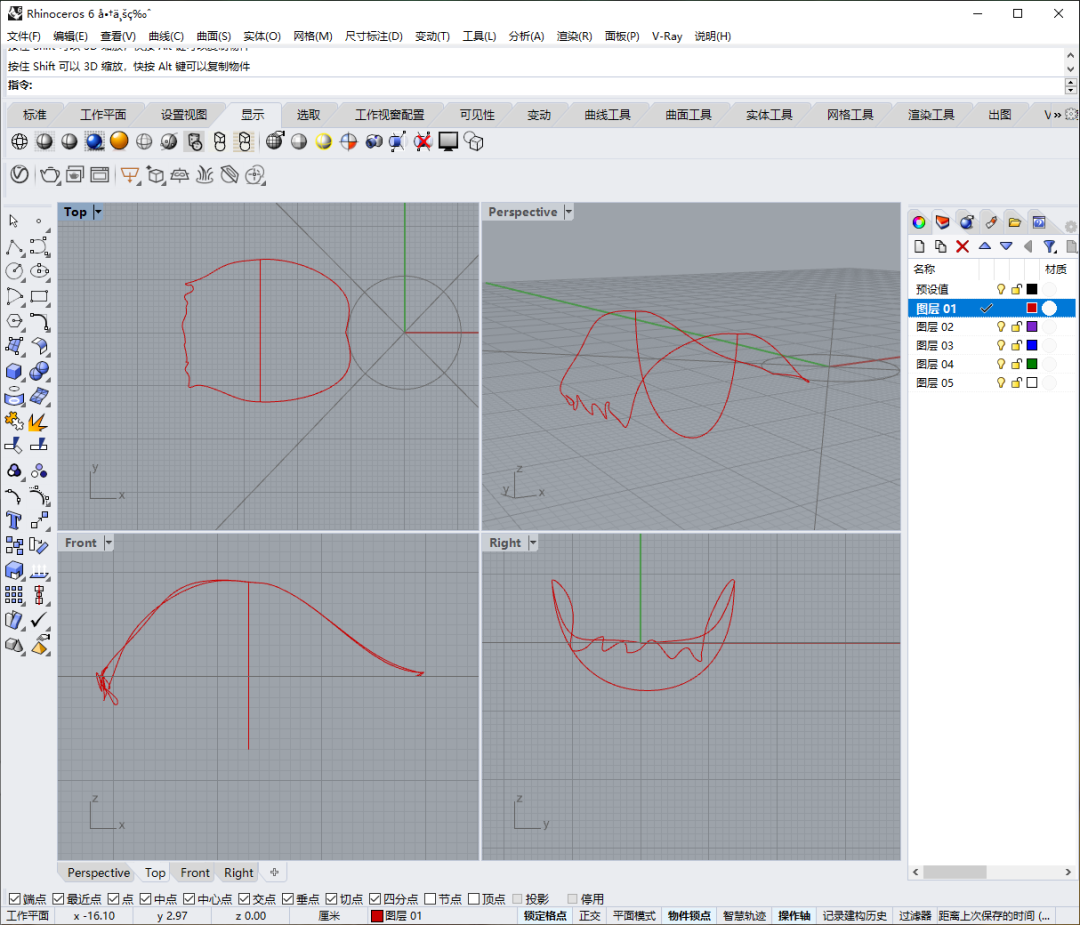The image size is (1080, 925).
Task: Select the Box solid tool
Action: [14, 372]
